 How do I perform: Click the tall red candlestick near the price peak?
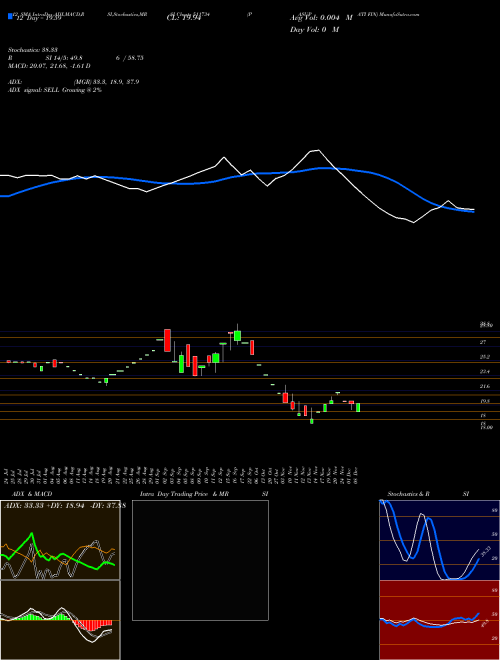[x=167, y=340]
